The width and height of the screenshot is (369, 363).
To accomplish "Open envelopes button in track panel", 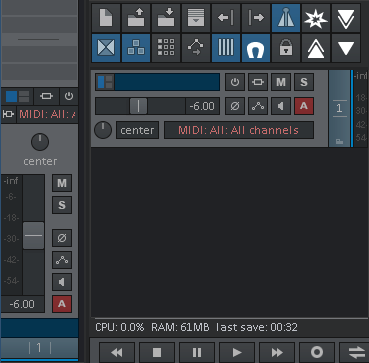I will click(x=258, y=106).
